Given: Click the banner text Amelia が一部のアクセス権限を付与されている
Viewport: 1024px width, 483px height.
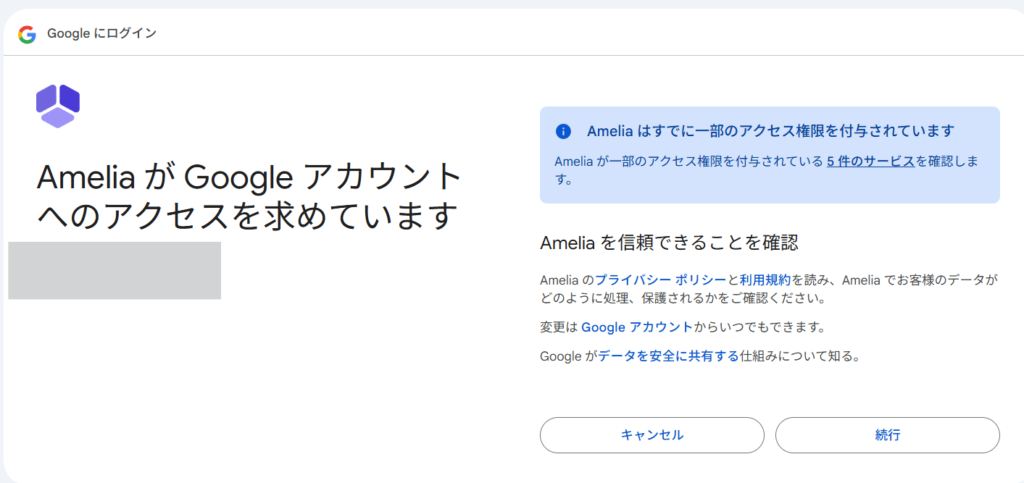Looking at the screenshot, I should click(x=688, y=161).
